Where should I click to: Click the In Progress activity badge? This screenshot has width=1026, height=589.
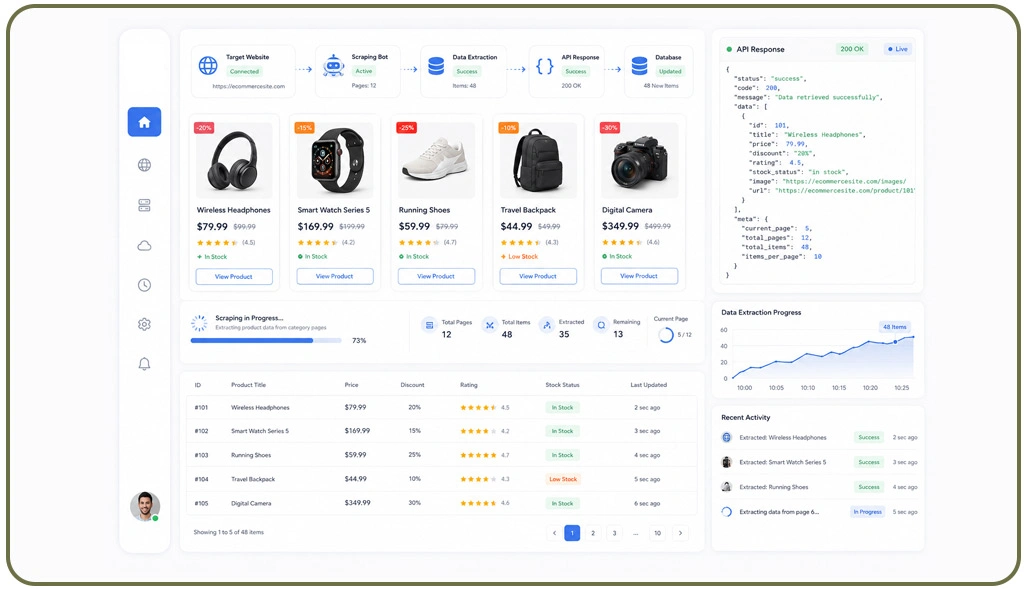tap(868, 512)
